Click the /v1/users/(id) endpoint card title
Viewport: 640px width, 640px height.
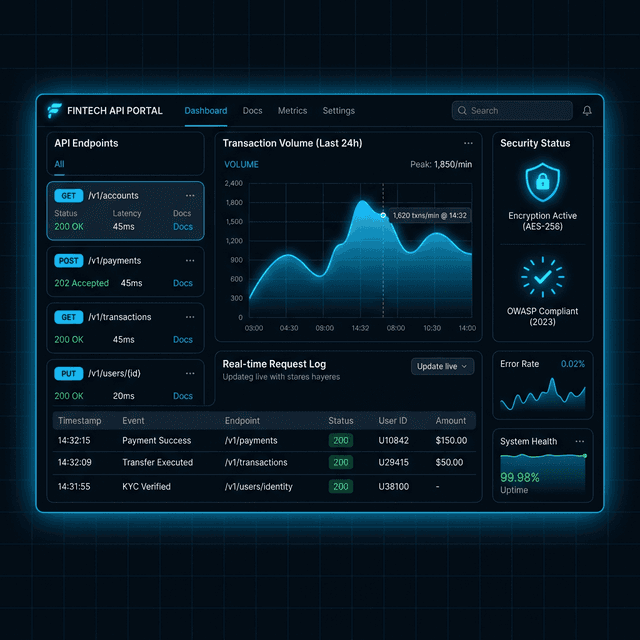pos(114,373)
